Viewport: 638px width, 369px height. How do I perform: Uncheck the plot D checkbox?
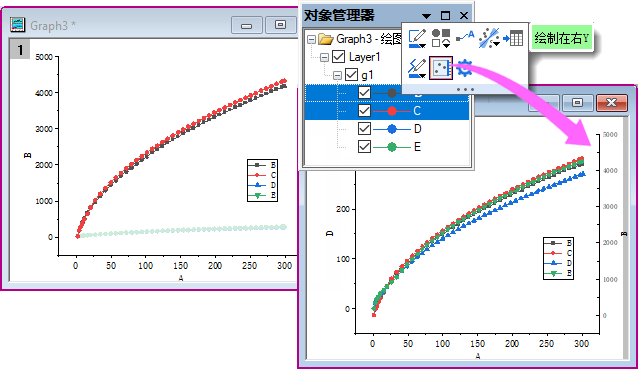coord(365,129)
